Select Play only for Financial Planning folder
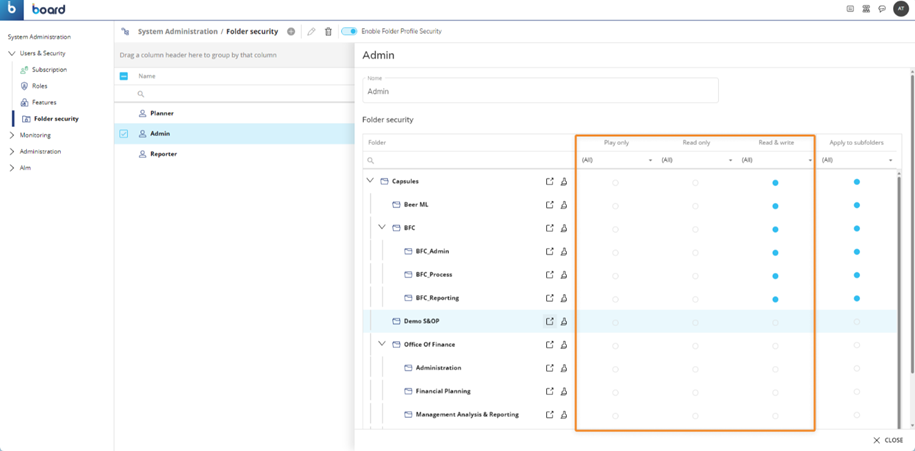Image resolution: width=915 pixels, height=451 pixels. 615,393
